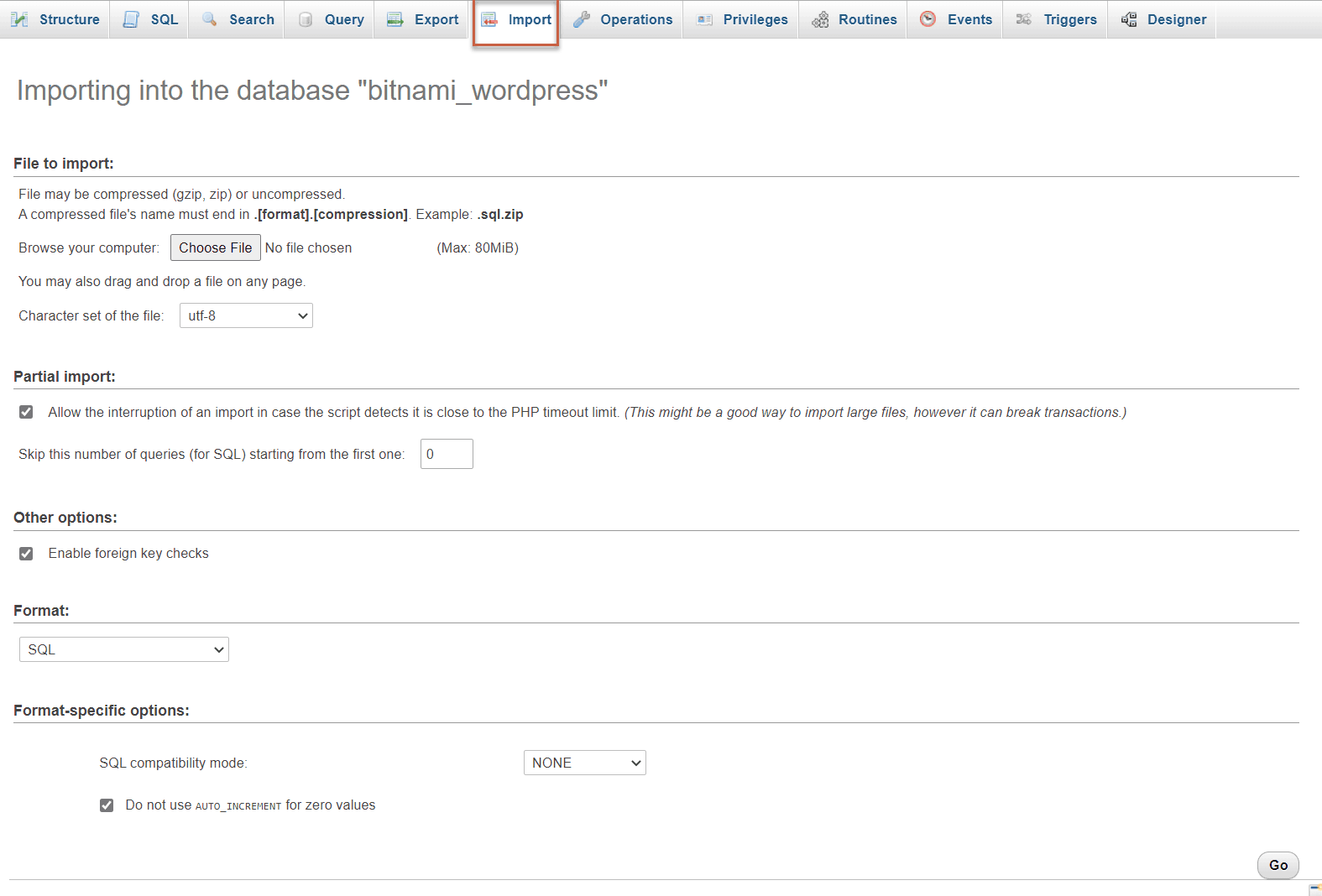Open the Designer tab

pyautogui.click(x=1163, y=19)
